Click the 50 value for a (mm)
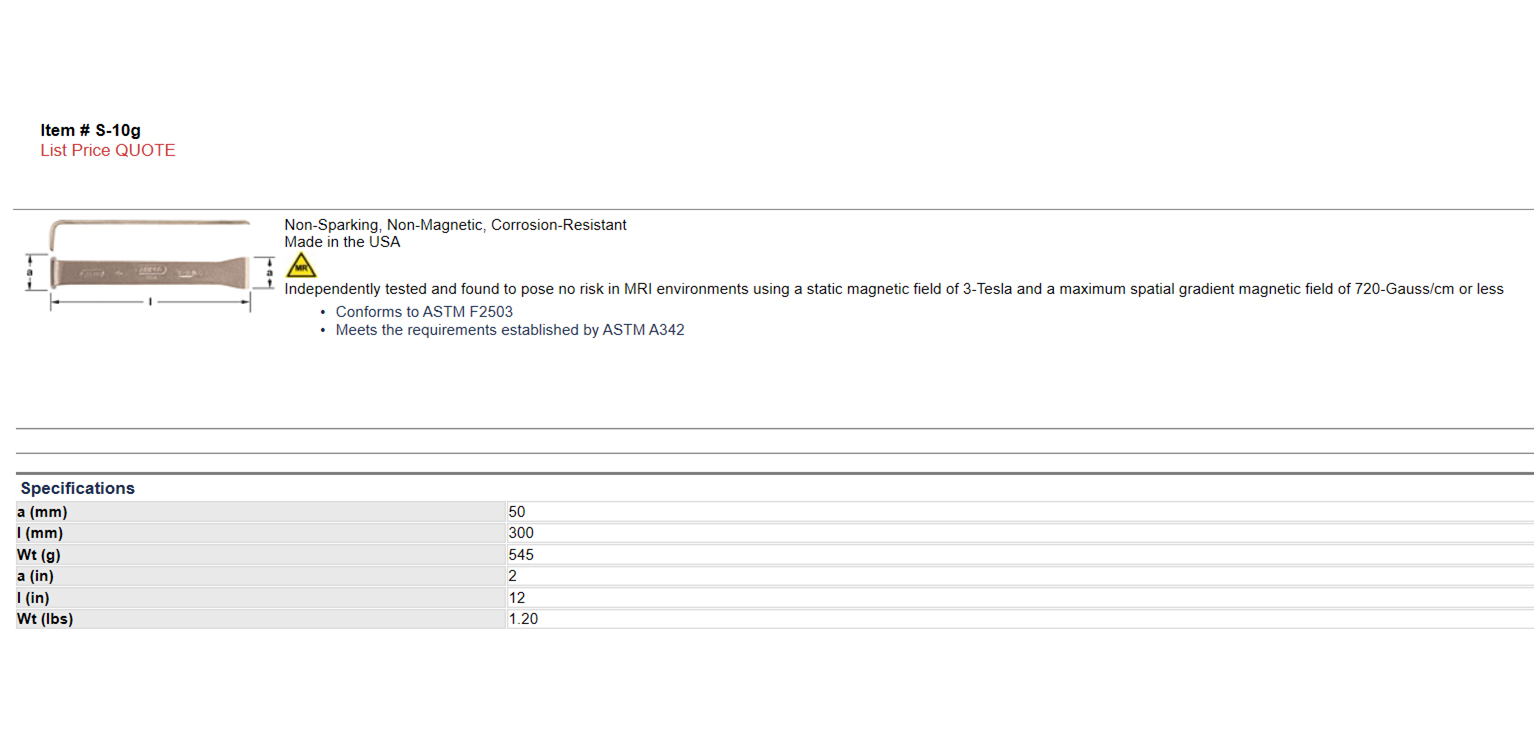Image resolution: width=1534 pixels, height=742 pixels. 517,512
